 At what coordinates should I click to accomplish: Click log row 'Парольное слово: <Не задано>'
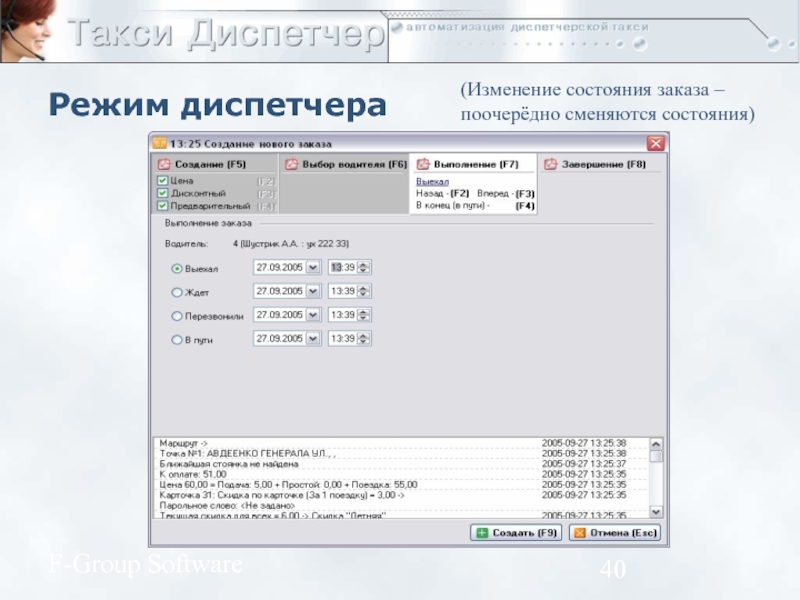(401, 506)
